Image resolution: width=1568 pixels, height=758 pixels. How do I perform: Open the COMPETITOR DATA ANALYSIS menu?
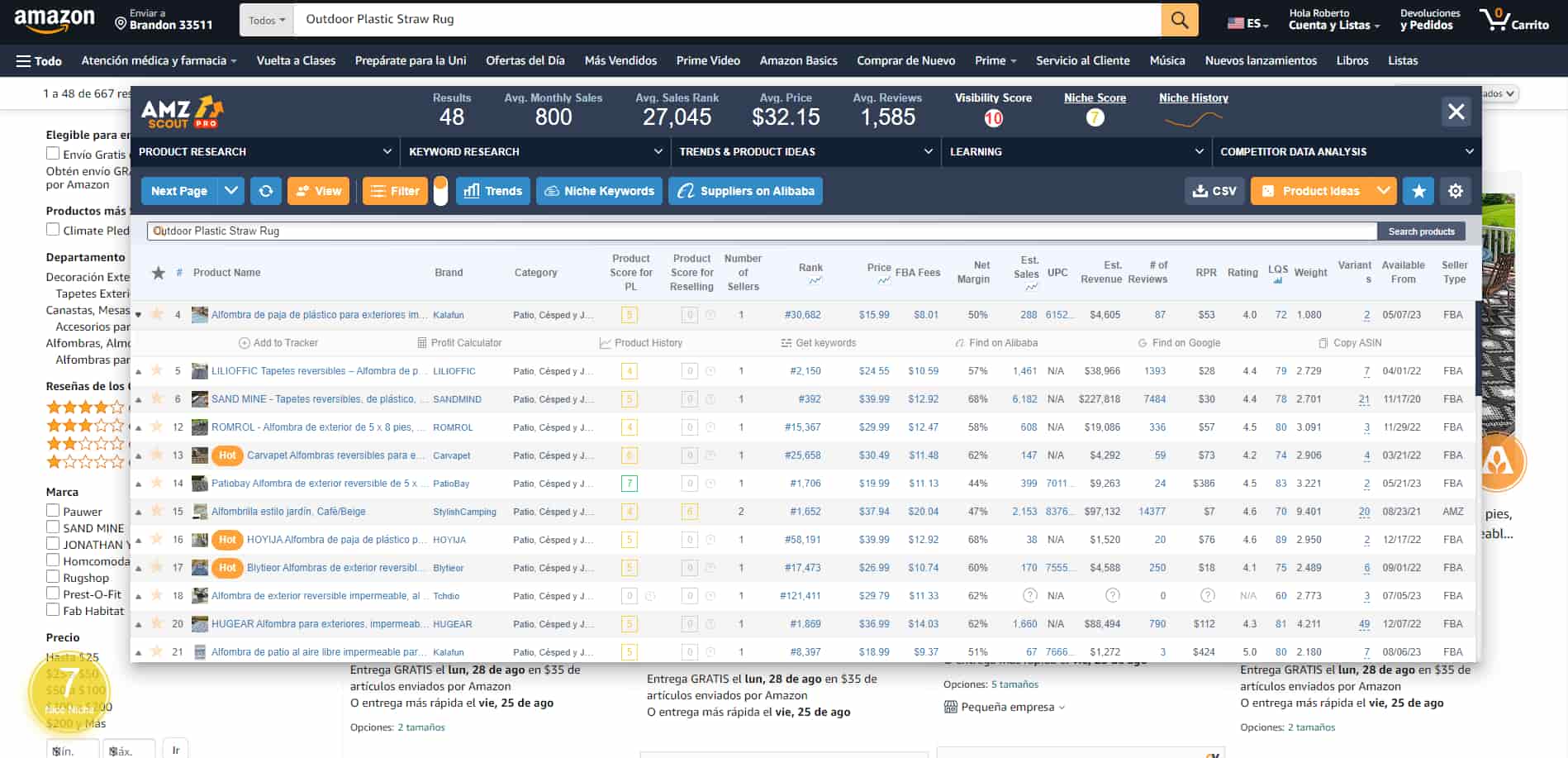[x=1347, y=152]
